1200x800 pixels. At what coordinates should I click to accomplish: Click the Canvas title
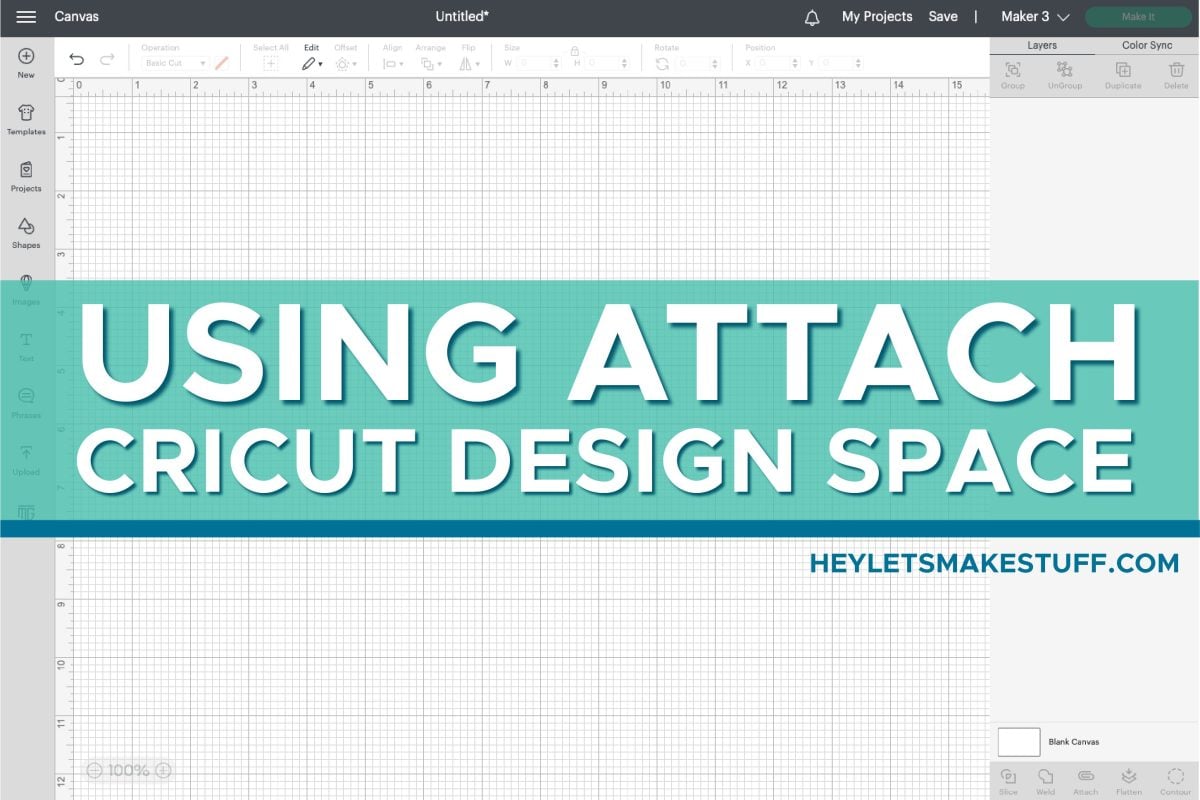click(77, 17)
